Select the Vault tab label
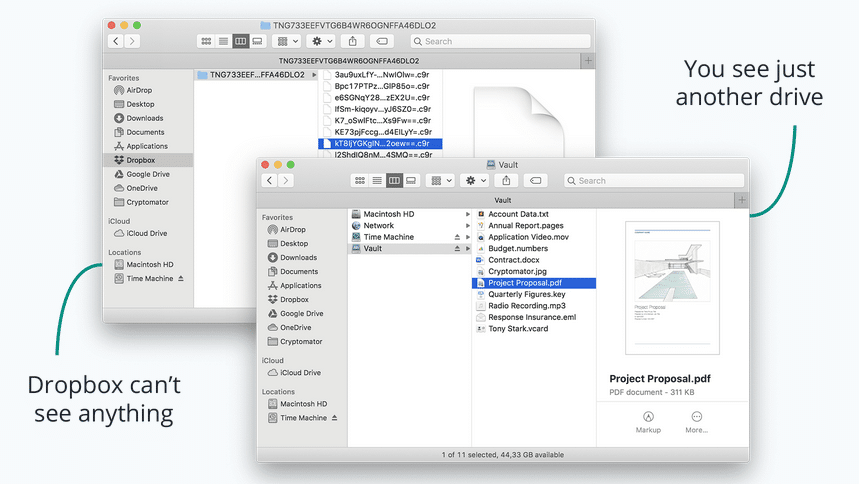 [502, 200]
